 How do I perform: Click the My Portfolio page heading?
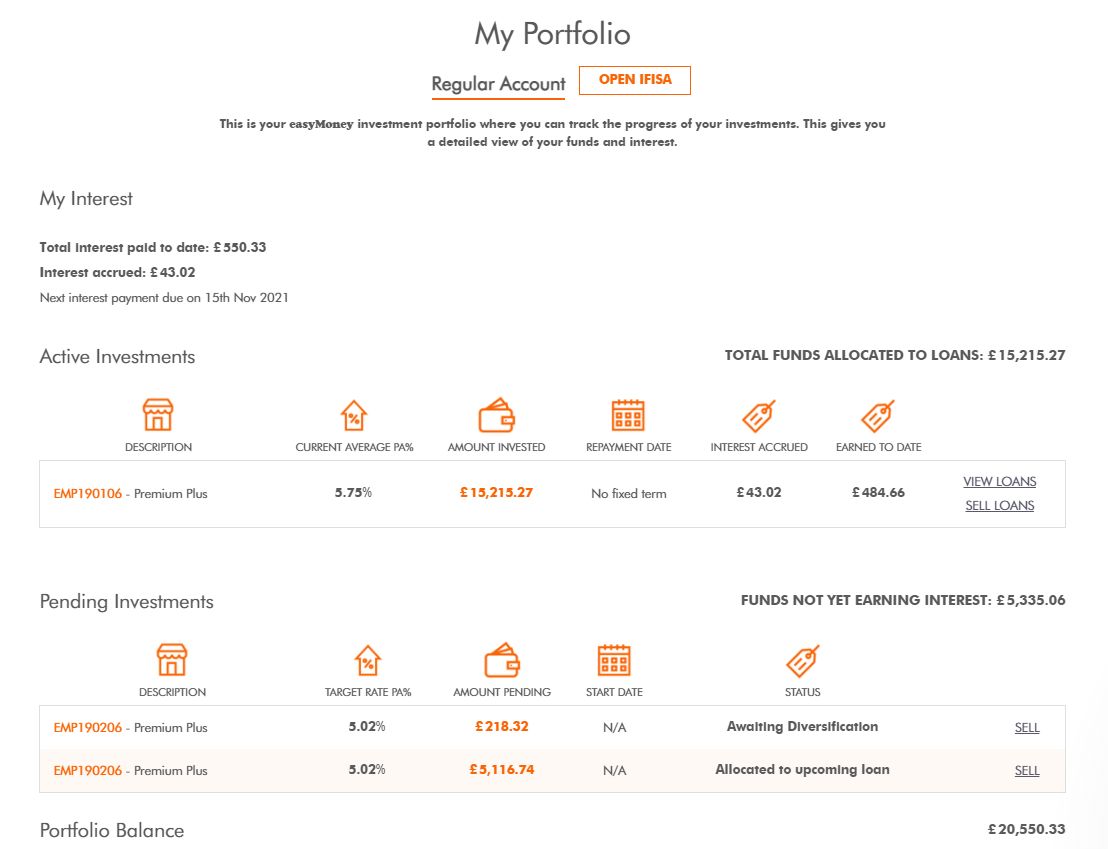point(553,34)
